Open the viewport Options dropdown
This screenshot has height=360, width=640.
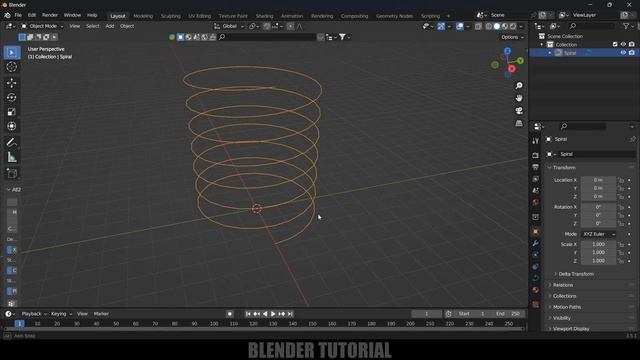coord(512,37)
